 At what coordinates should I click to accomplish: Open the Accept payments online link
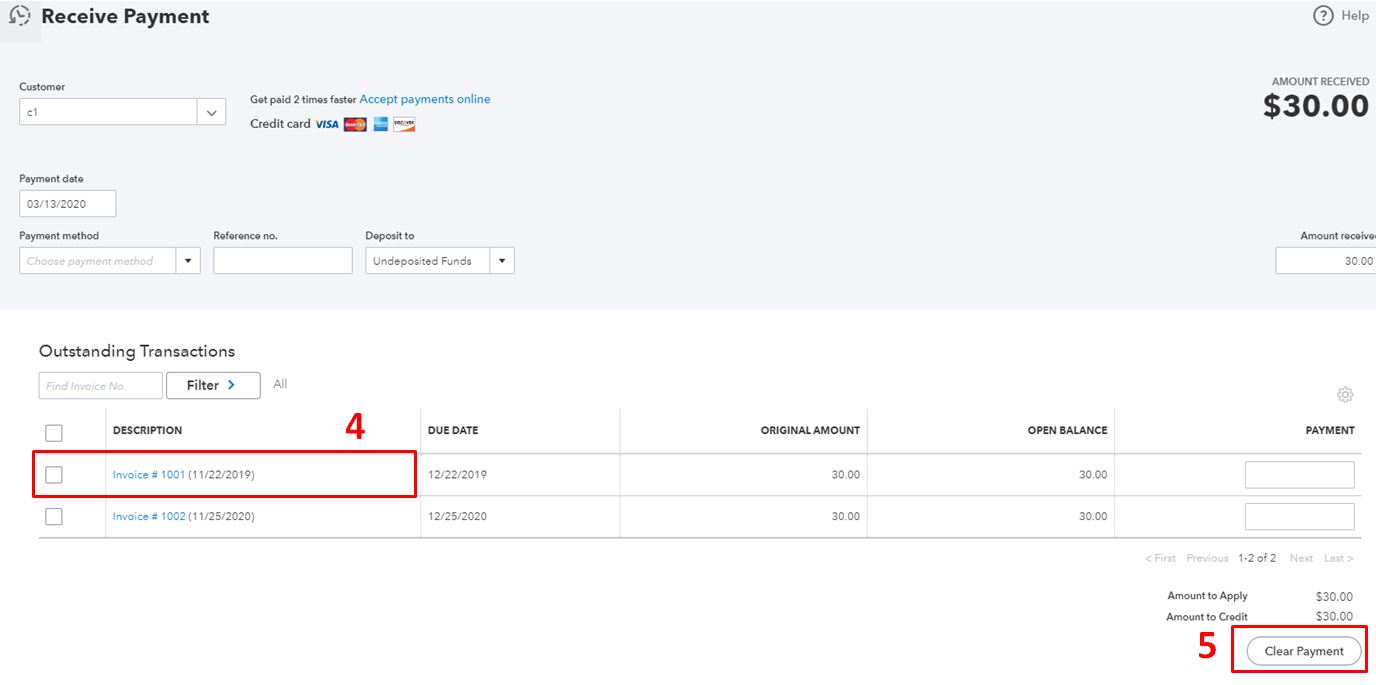(x=424, y=98)
